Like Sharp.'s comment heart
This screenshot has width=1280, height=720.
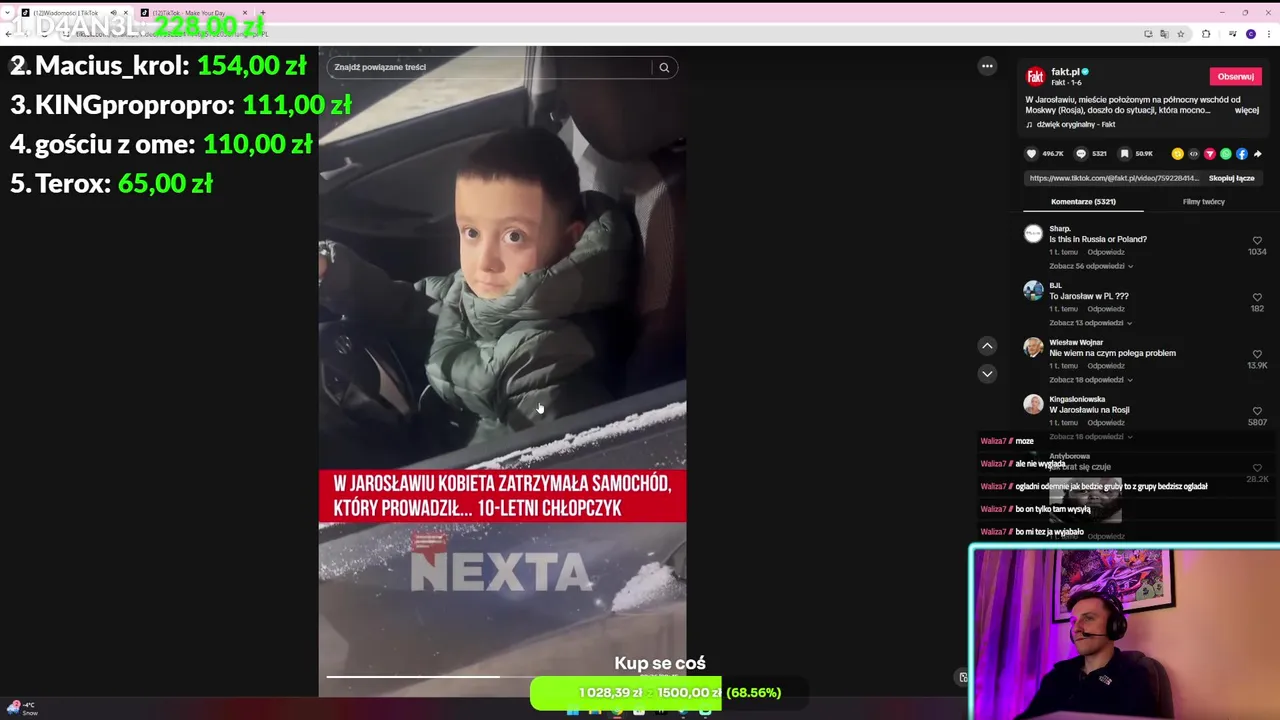1257,241
